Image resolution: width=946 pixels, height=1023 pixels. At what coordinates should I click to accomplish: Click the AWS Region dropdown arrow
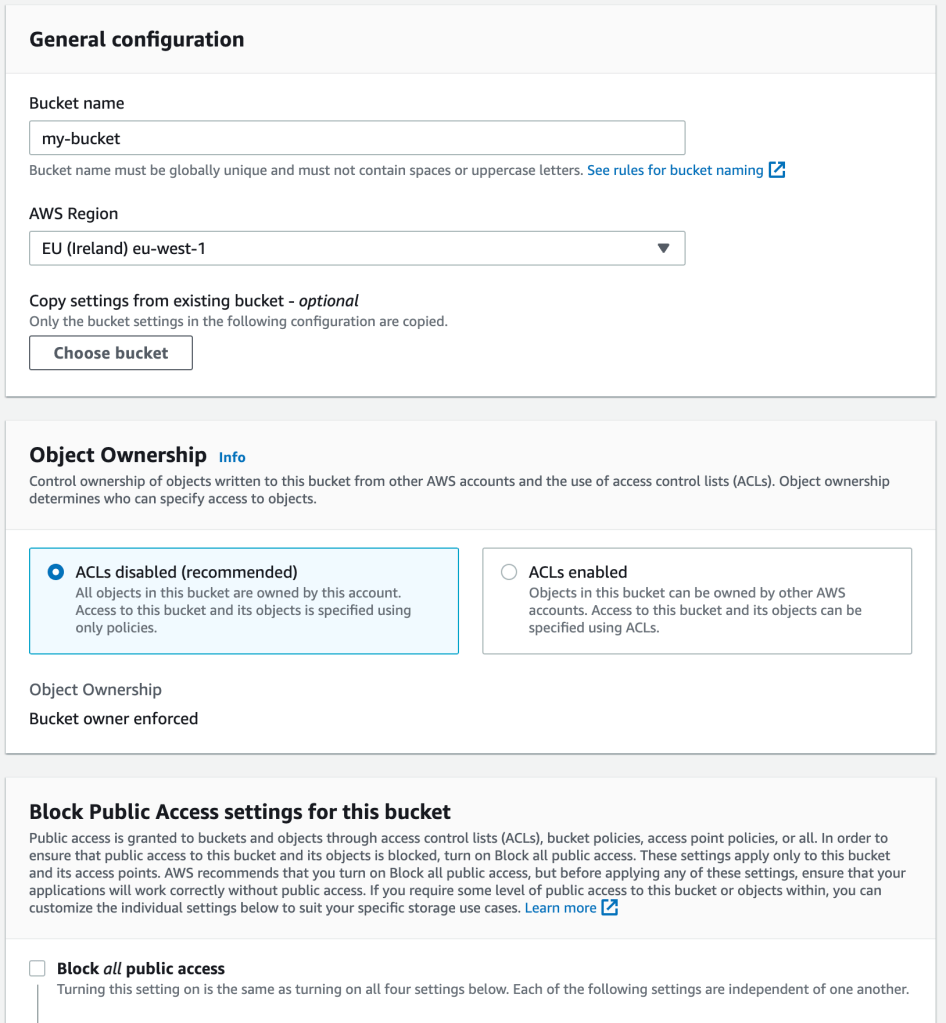tap(663, 248)
